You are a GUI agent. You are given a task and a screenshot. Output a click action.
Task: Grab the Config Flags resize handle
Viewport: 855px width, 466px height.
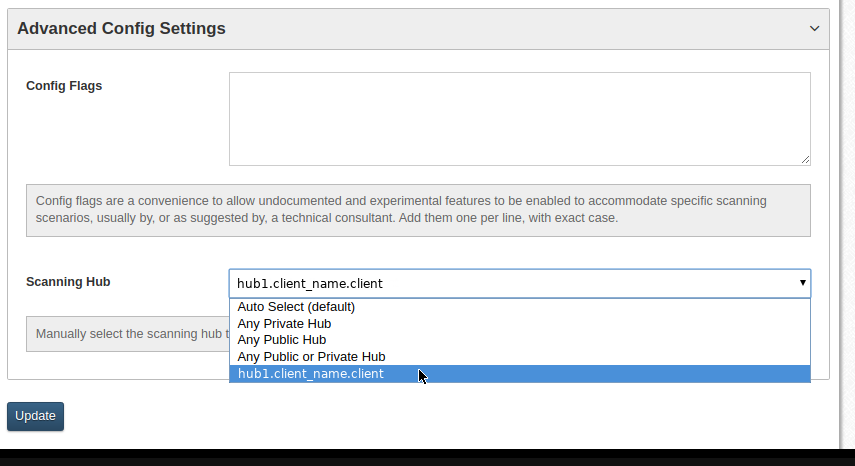coord(805,160)
